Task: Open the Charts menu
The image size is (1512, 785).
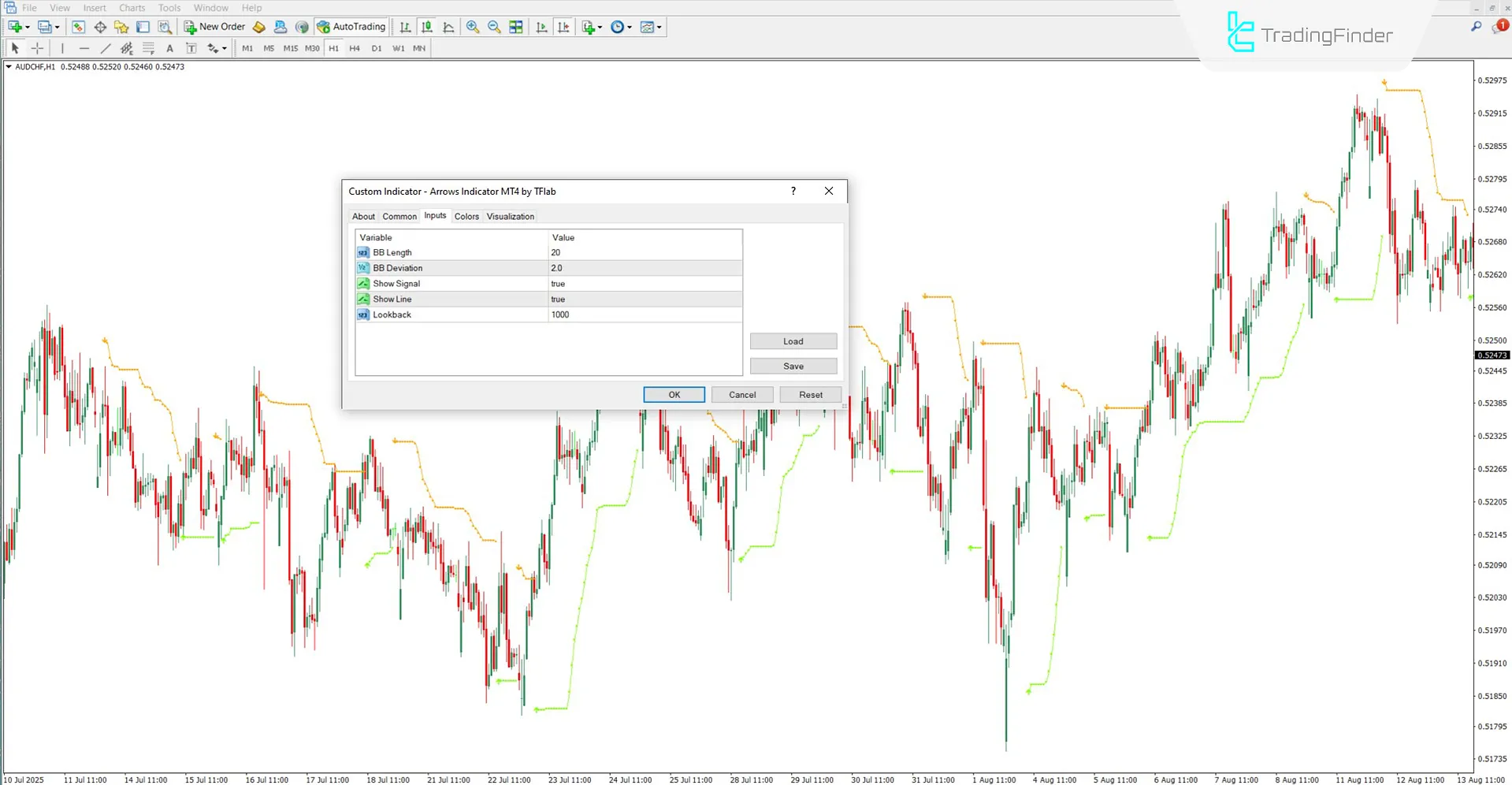Action: pos(132,8)
